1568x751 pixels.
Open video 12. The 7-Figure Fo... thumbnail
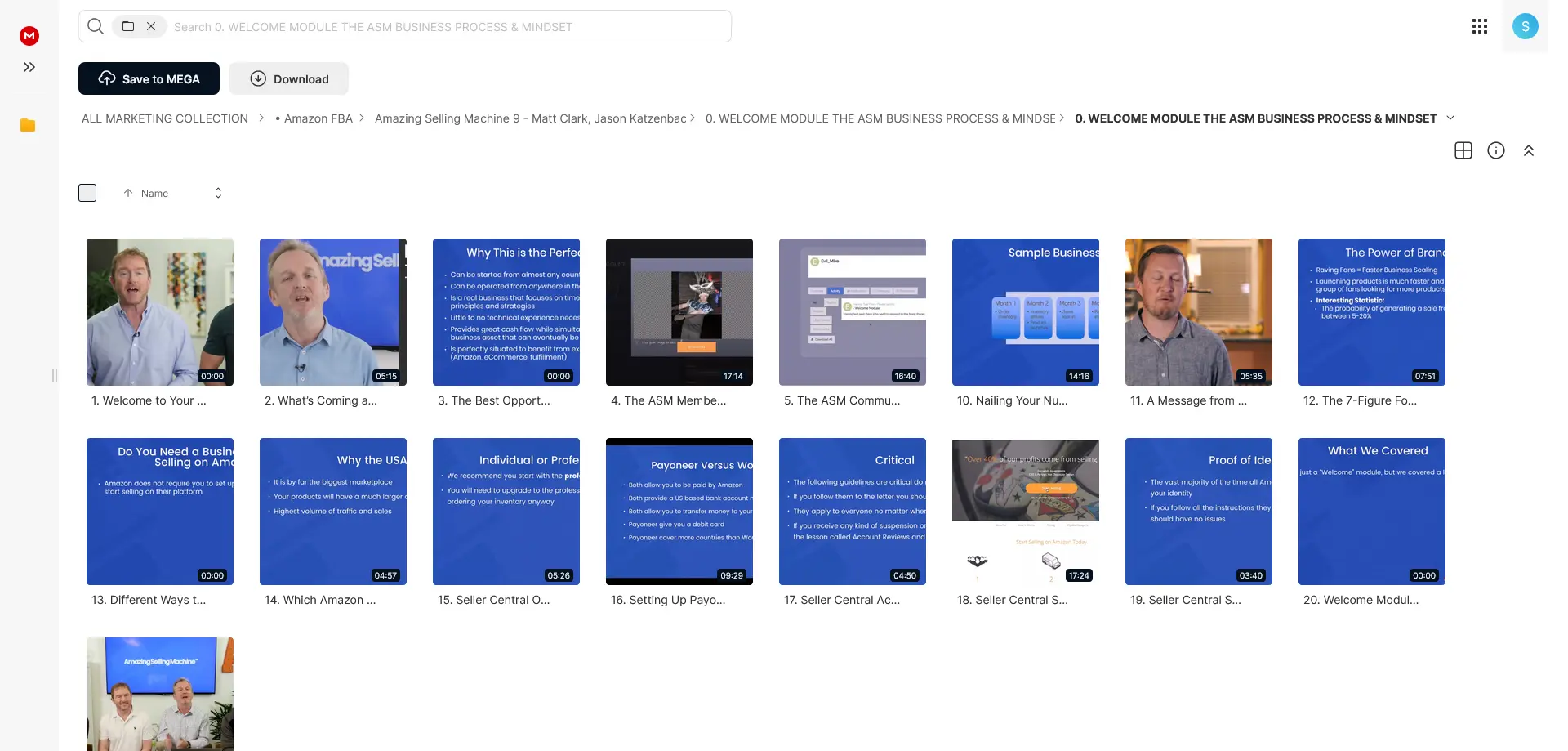coord(1372,312)
